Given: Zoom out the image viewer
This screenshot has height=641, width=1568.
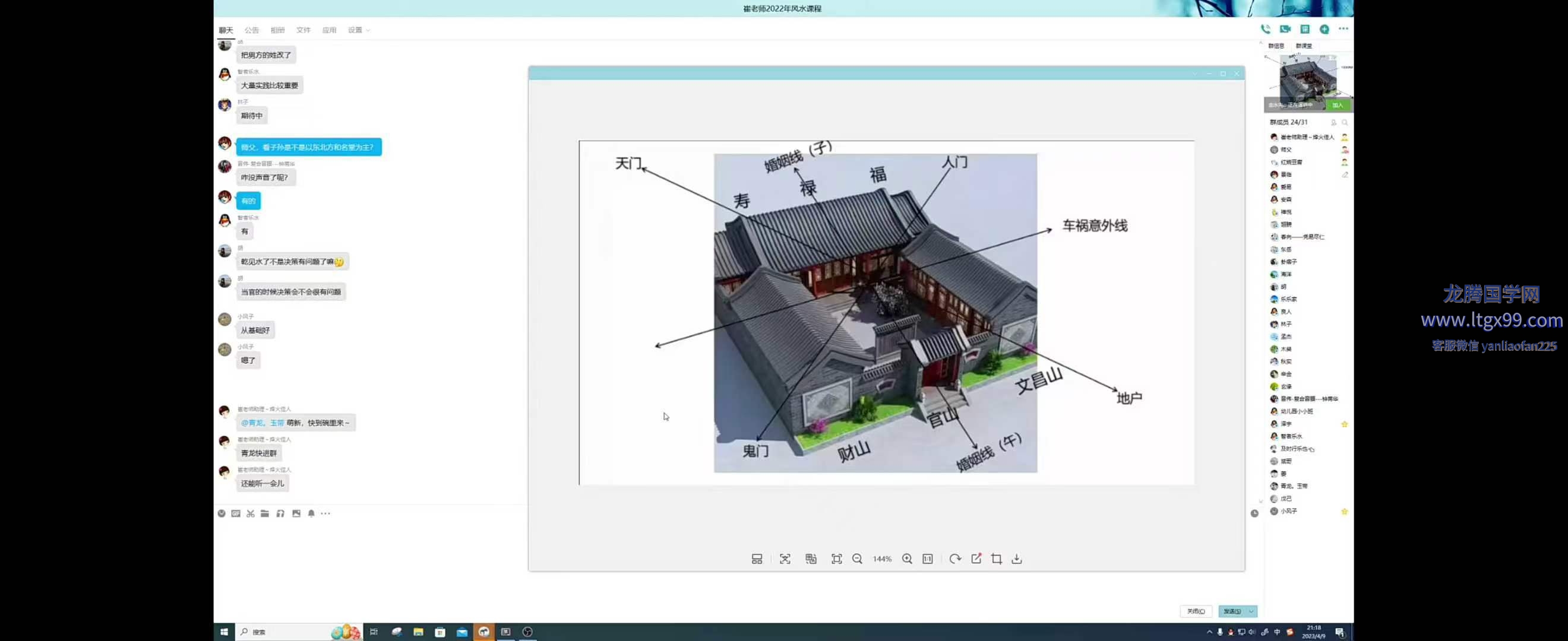Looking at the screenshot, I should point(857,559).
